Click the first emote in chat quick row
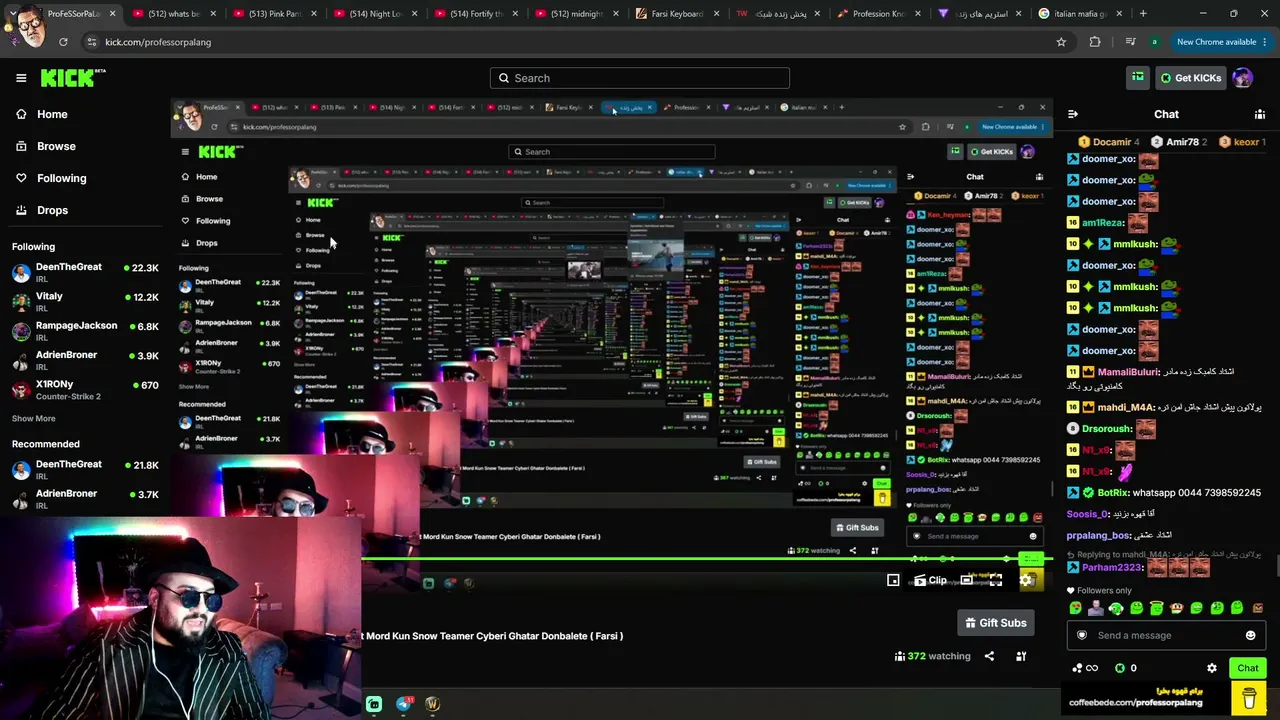Screen dimensions: 1280x720 point(1075,608)
